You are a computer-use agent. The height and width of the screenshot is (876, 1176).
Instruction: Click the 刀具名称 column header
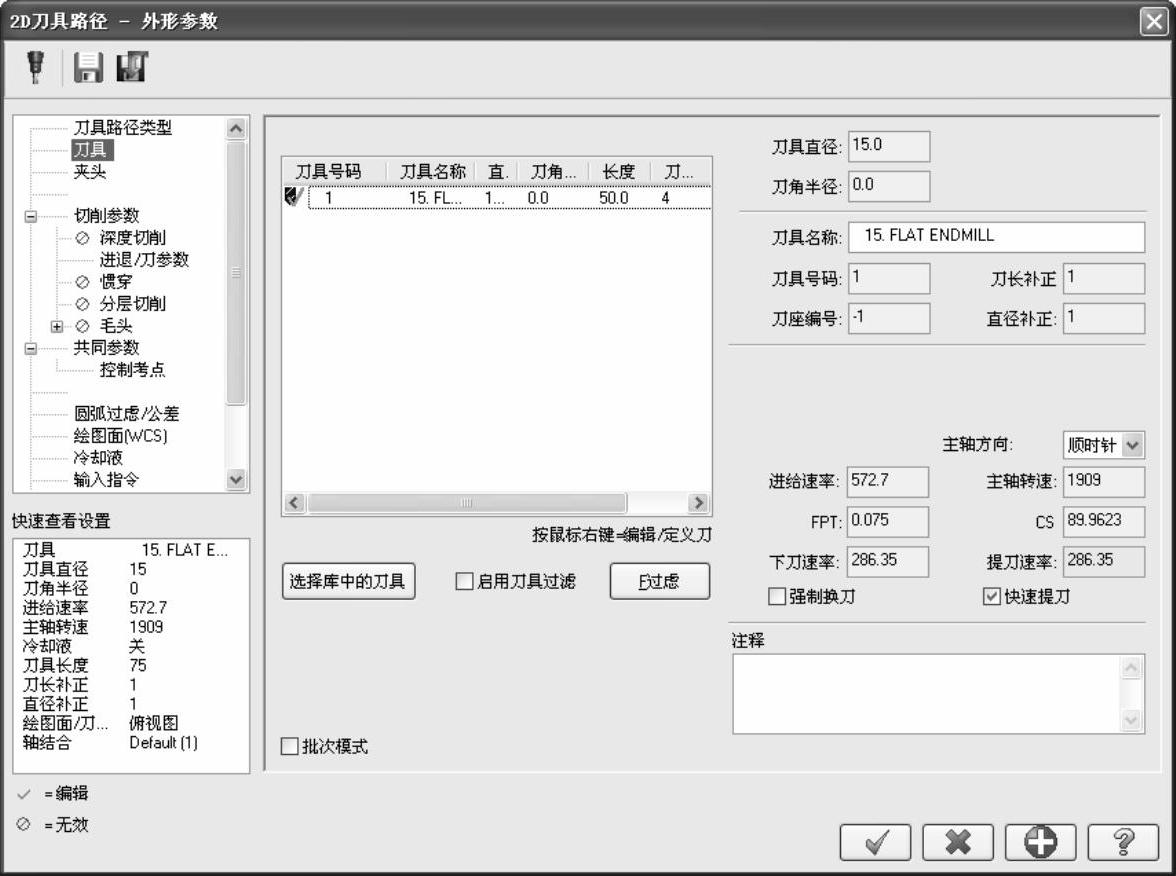[432, 172]
